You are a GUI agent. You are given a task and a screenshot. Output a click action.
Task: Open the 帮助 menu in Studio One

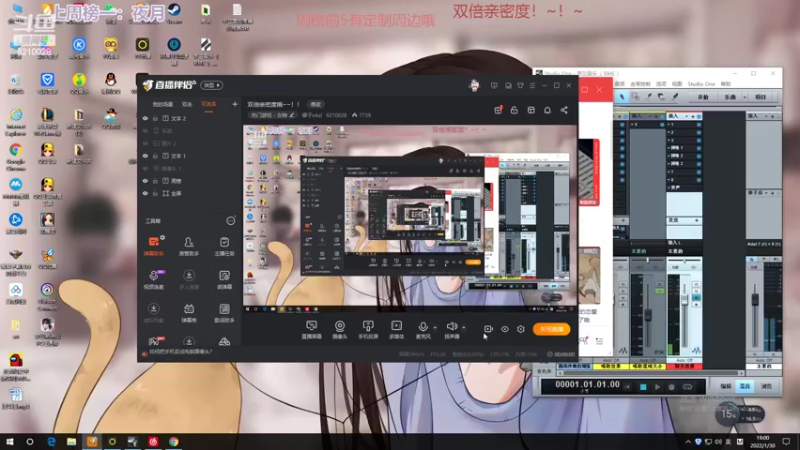(x=726, y=84)
